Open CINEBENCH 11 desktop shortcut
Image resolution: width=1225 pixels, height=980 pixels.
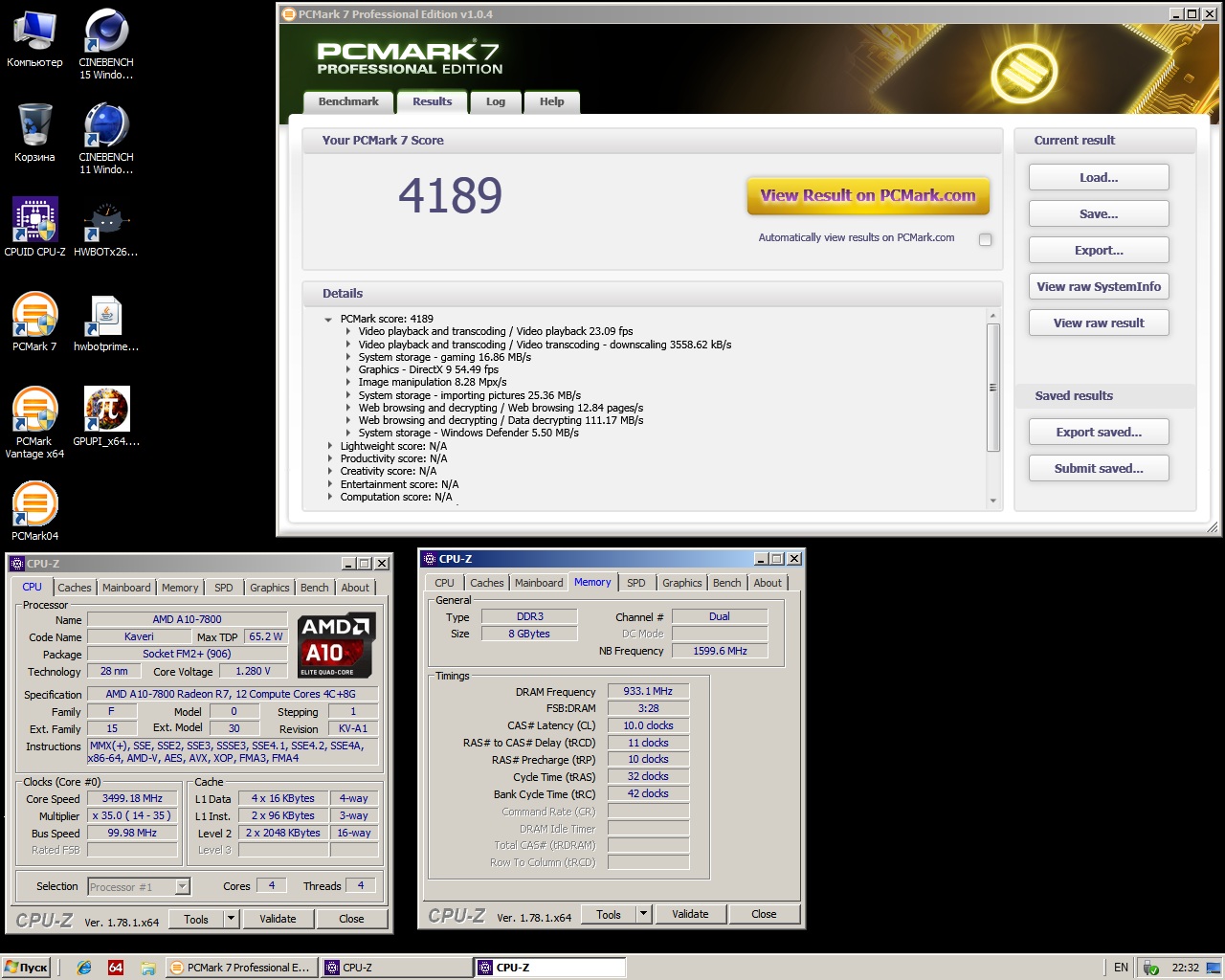pyautogui.click(x=105, y=138)
